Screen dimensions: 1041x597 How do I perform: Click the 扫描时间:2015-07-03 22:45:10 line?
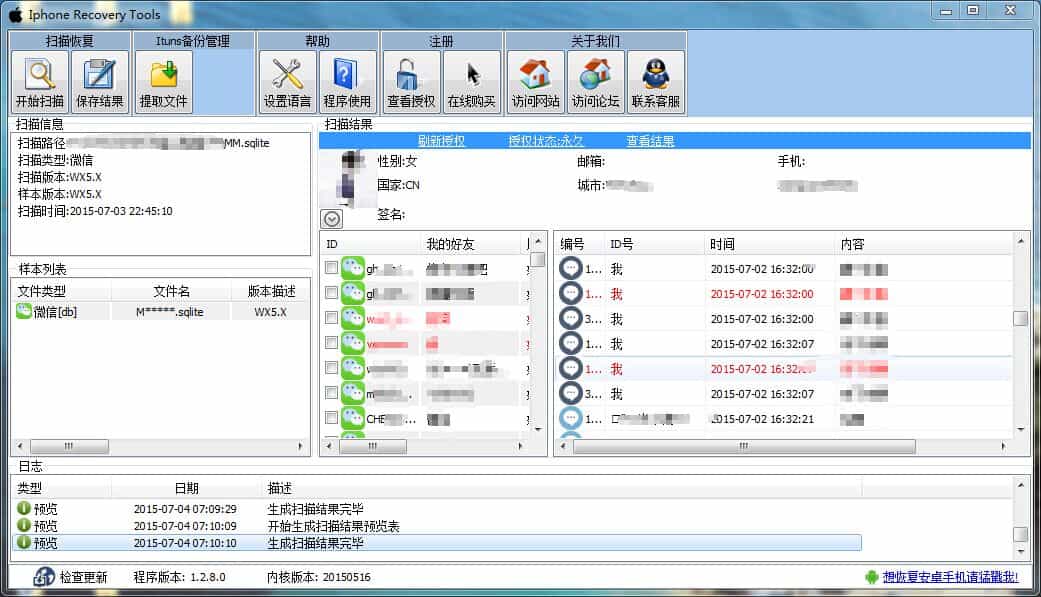tap(95, 211)
